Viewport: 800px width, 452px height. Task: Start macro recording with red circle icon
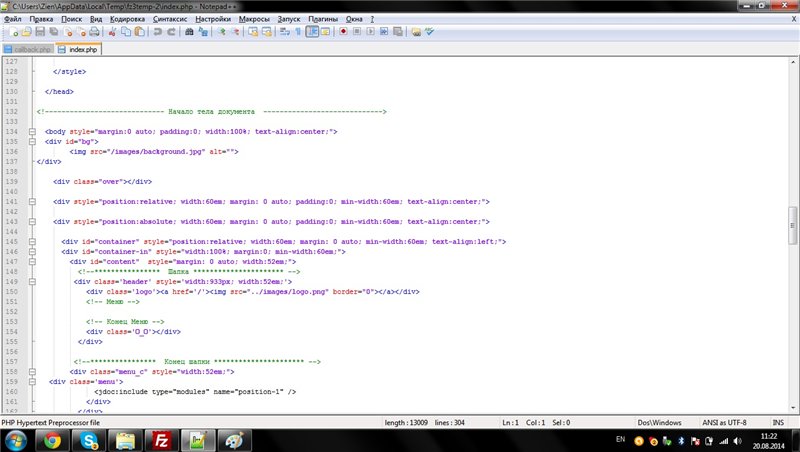pyautogui.click(x=343, y=32)
